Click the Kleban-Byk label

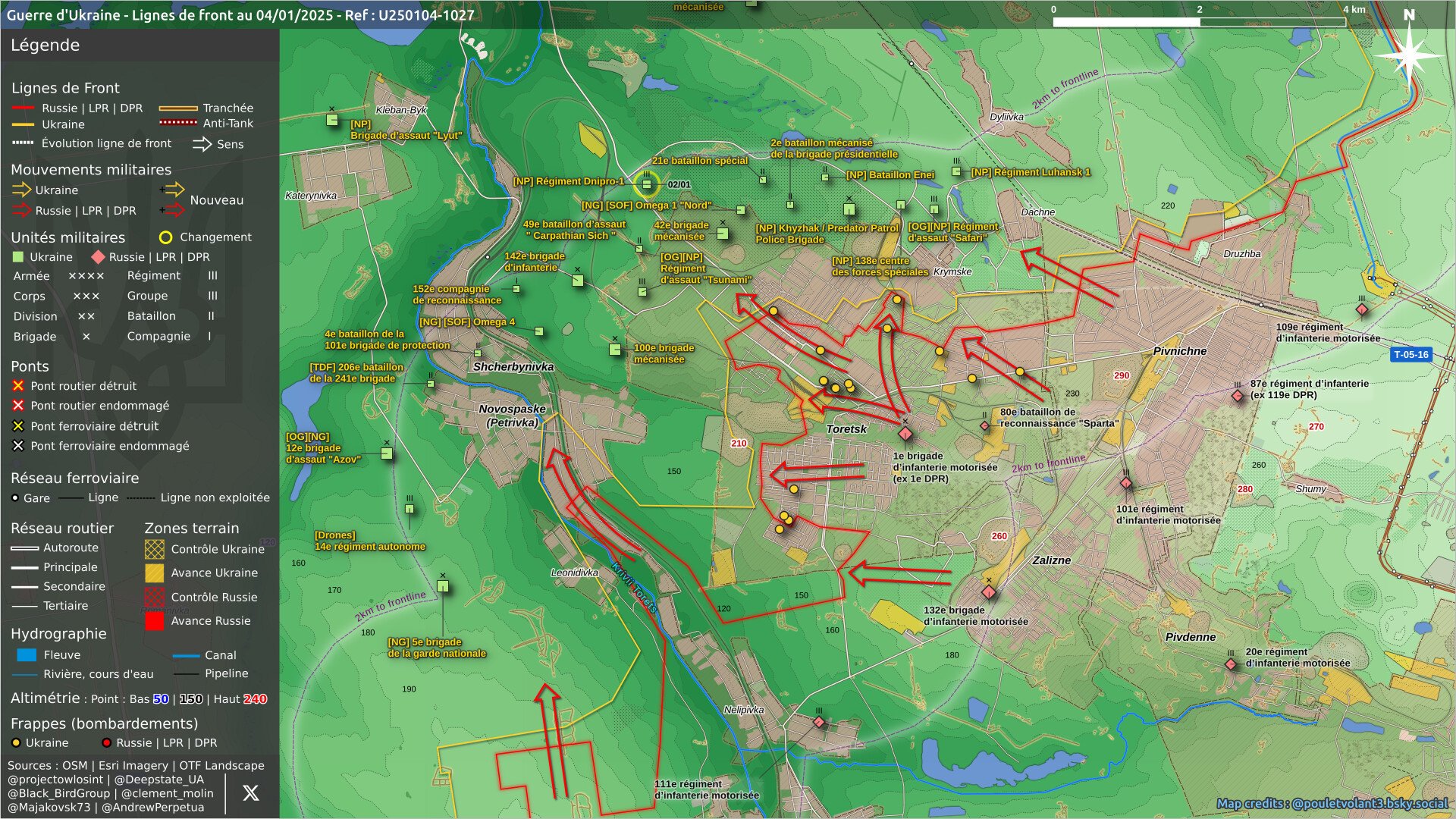tap(401, 110)
